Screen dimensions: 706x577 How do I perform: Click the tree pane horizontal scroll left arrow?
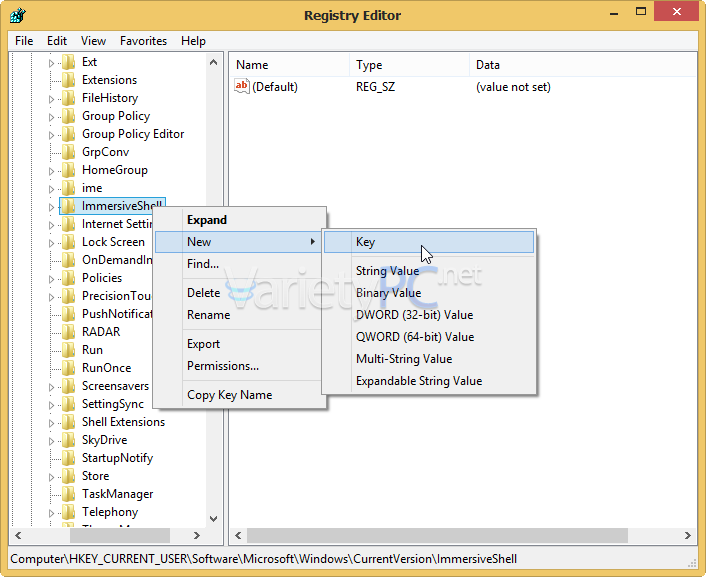click(18, 536)
